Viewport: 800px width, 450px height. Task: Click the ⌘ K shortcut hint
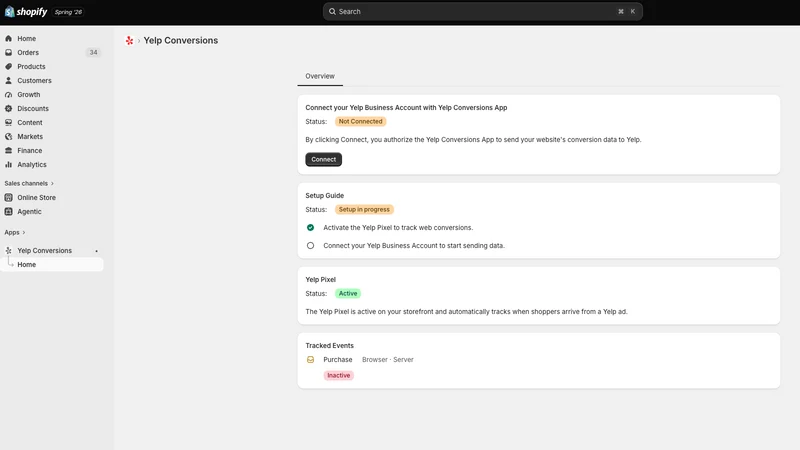[x=627, y=11]
